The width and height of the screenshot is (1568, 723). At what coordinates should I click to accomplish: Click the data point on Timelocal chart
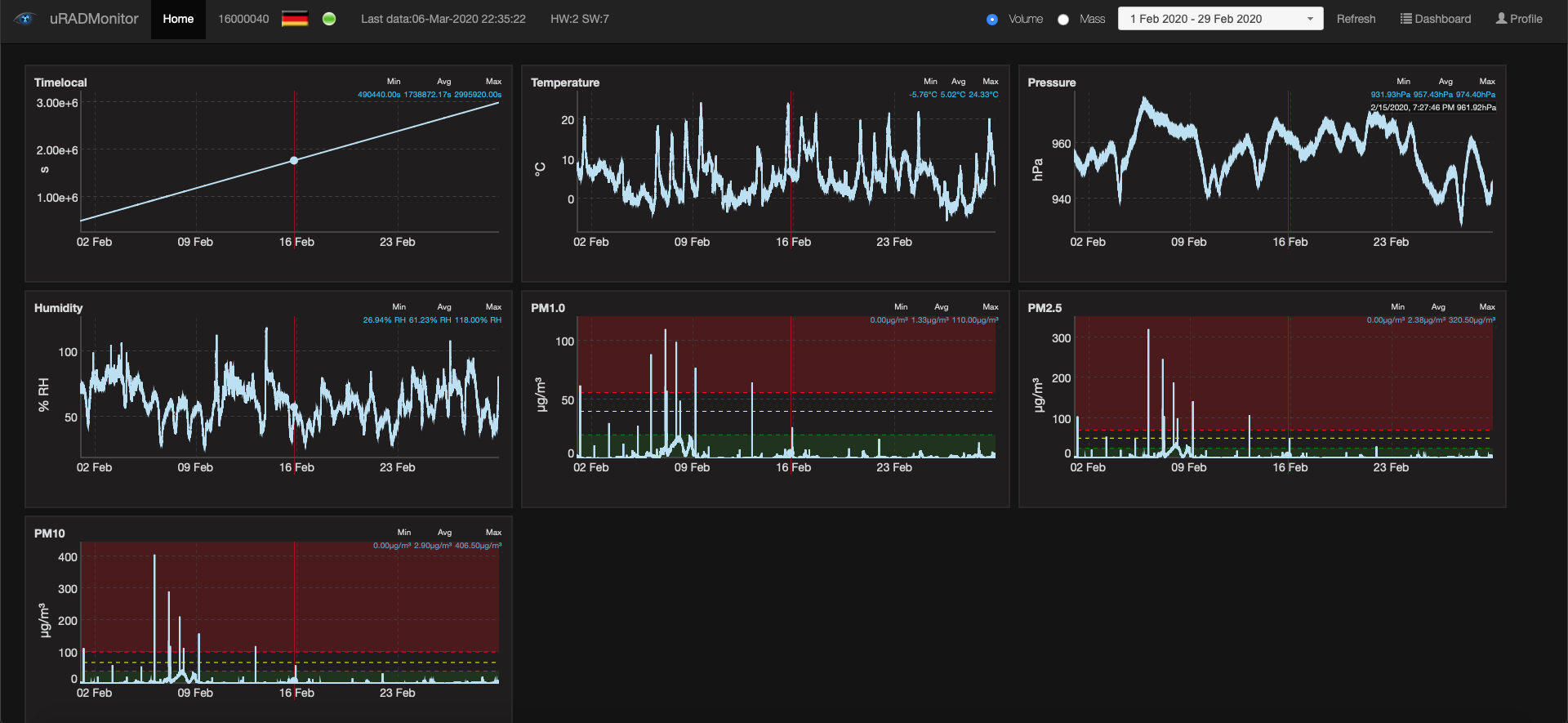click(x=294, y=160)
